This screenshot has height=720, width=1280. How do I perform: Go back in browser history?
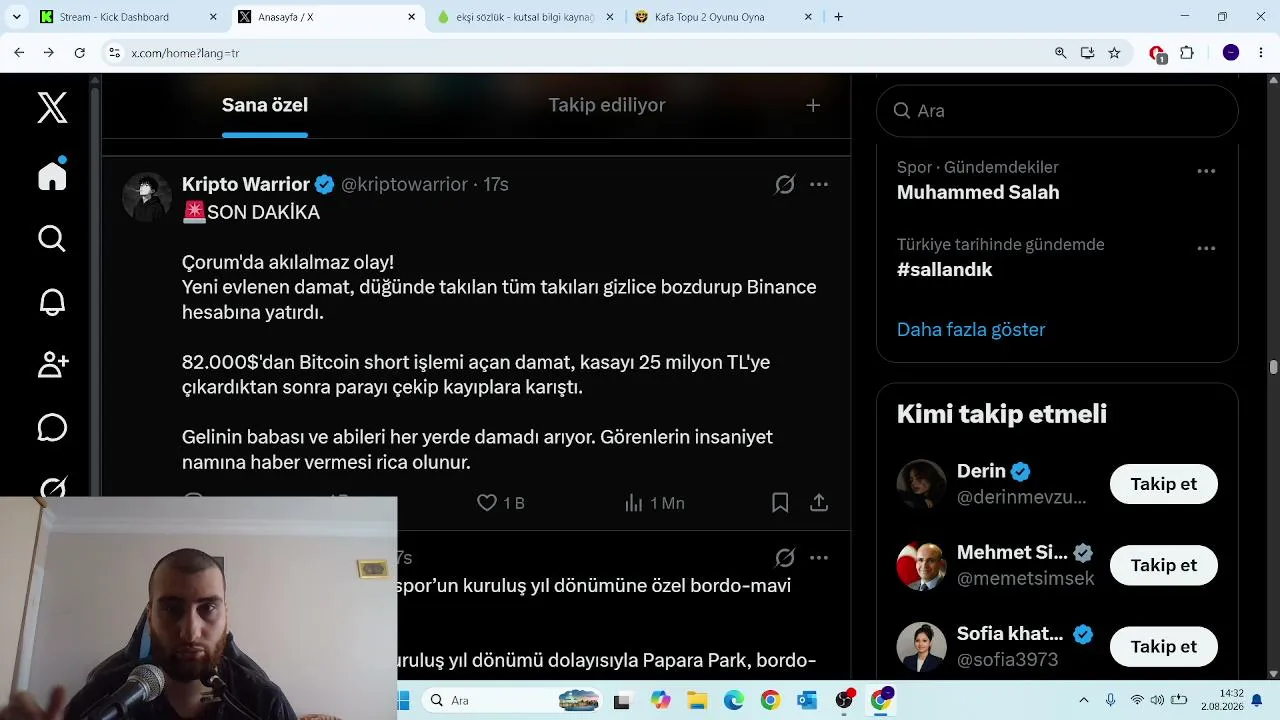point(19,52)
